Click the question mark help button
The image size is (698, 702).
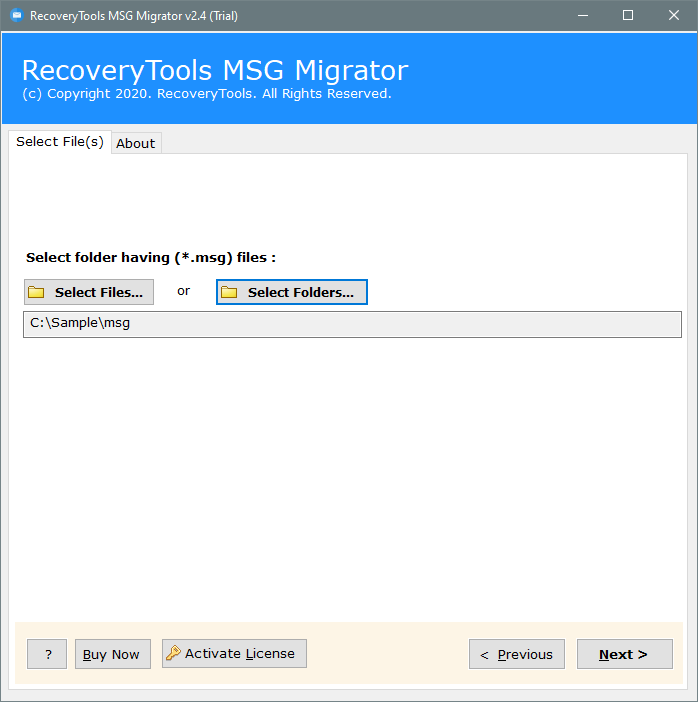click(47, 654)
